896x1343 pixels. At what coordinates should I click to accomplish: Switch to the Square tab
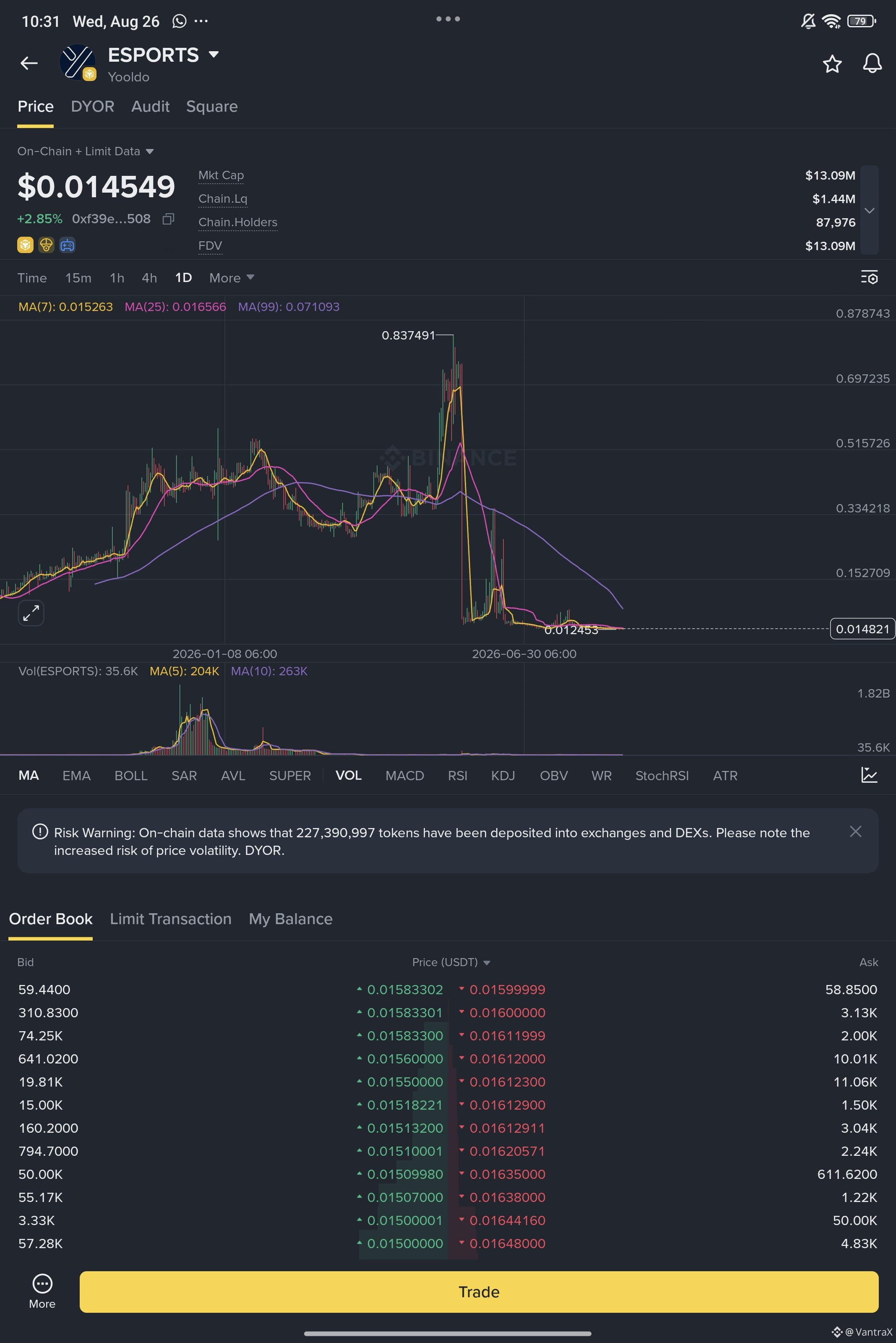tap(212, 106)
